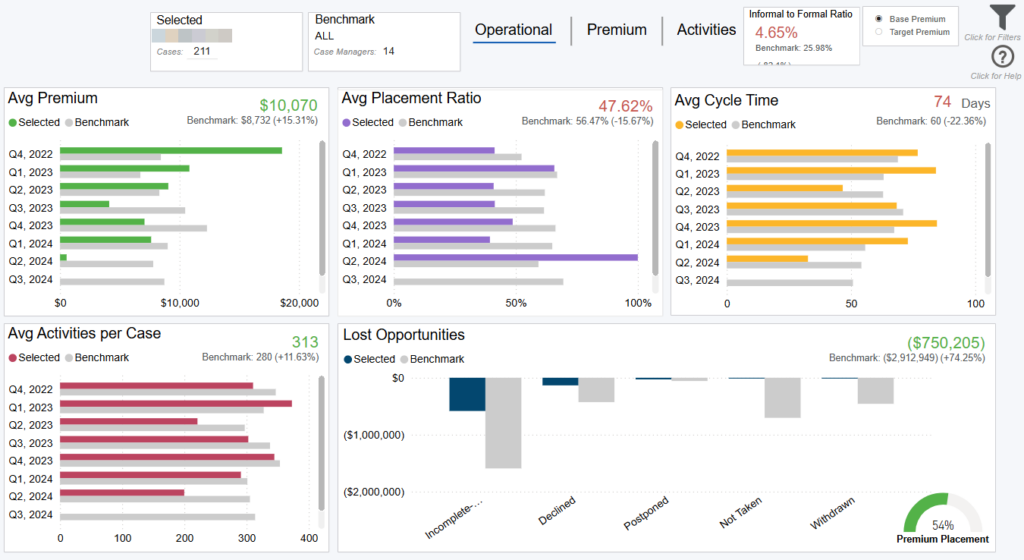
Task: Open the Activities tab
Action: [x=706, y=30]
